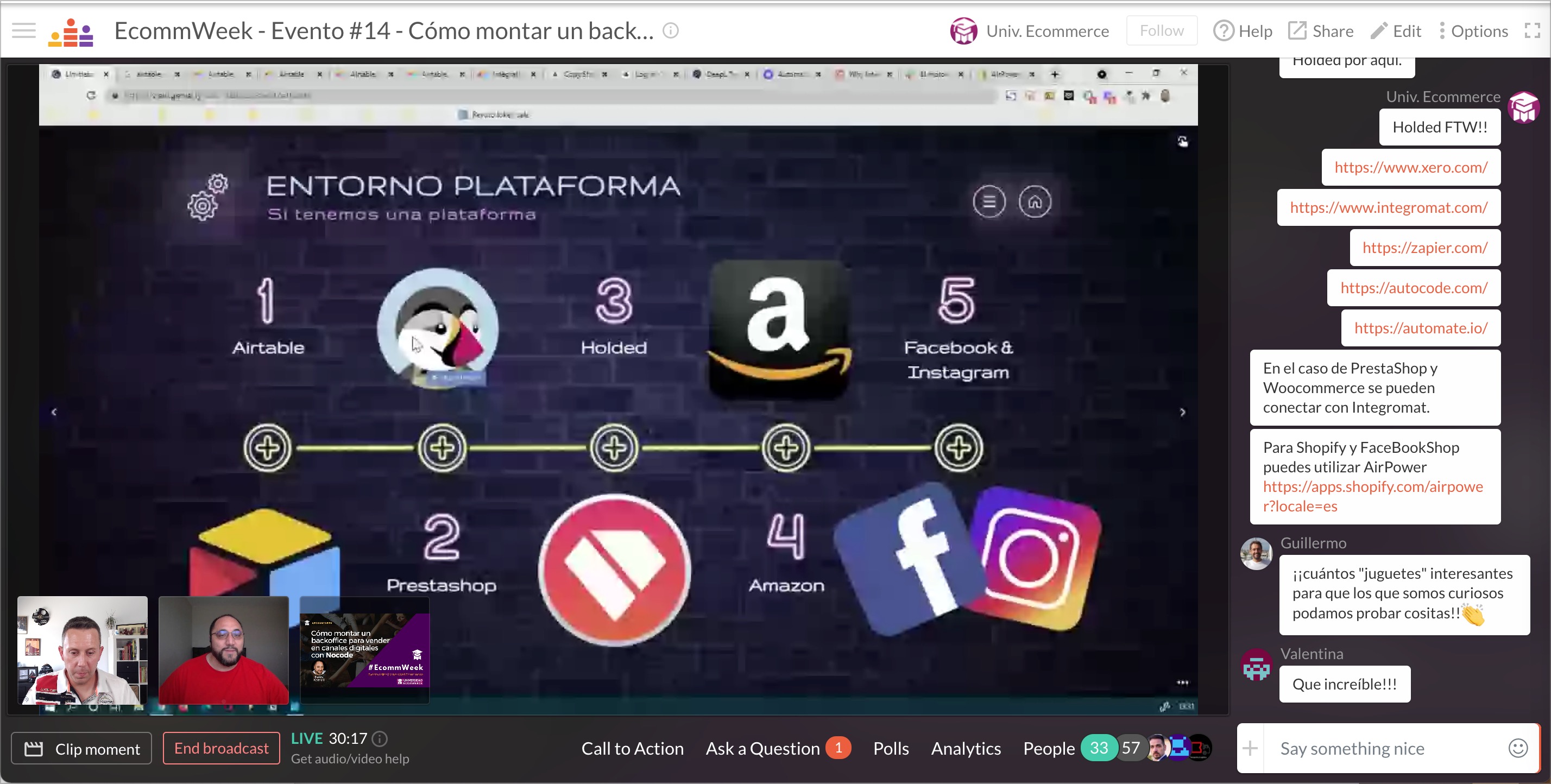The image size is (1551, 784).
Task: Enter fullscreen mode
Action: coord(1532,31)
